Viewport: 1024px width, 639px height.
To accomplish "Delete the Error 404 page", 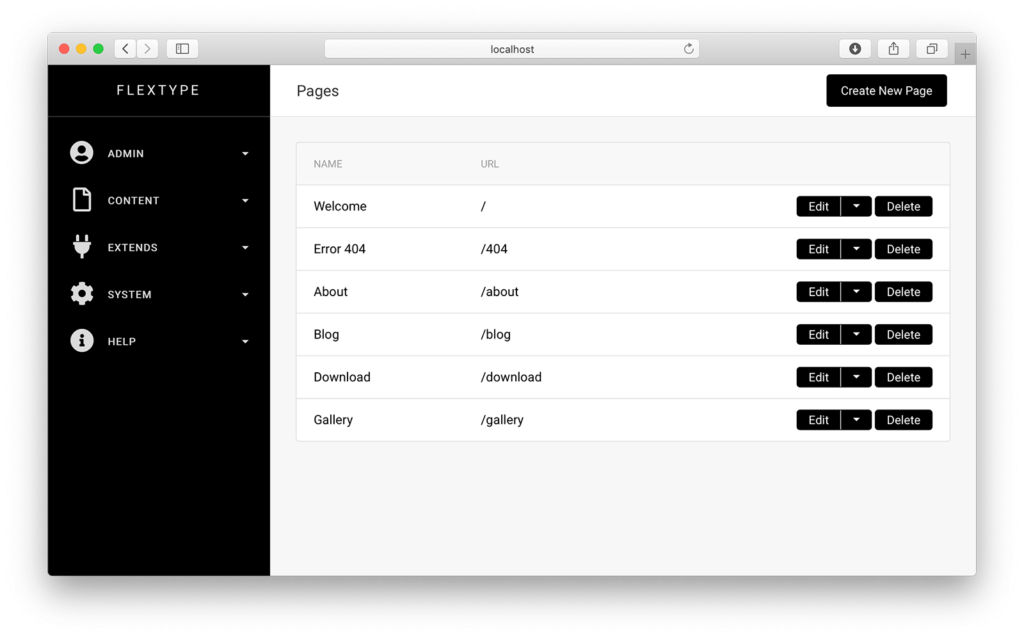I will tap(903, 249).
